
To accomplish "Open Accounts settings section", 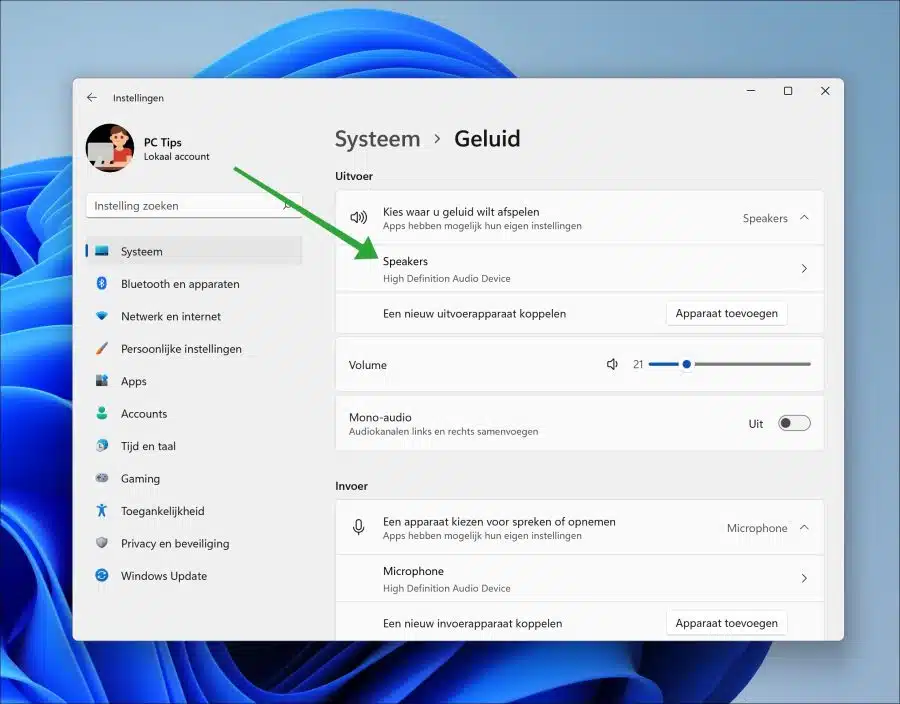I will point(194,414).
